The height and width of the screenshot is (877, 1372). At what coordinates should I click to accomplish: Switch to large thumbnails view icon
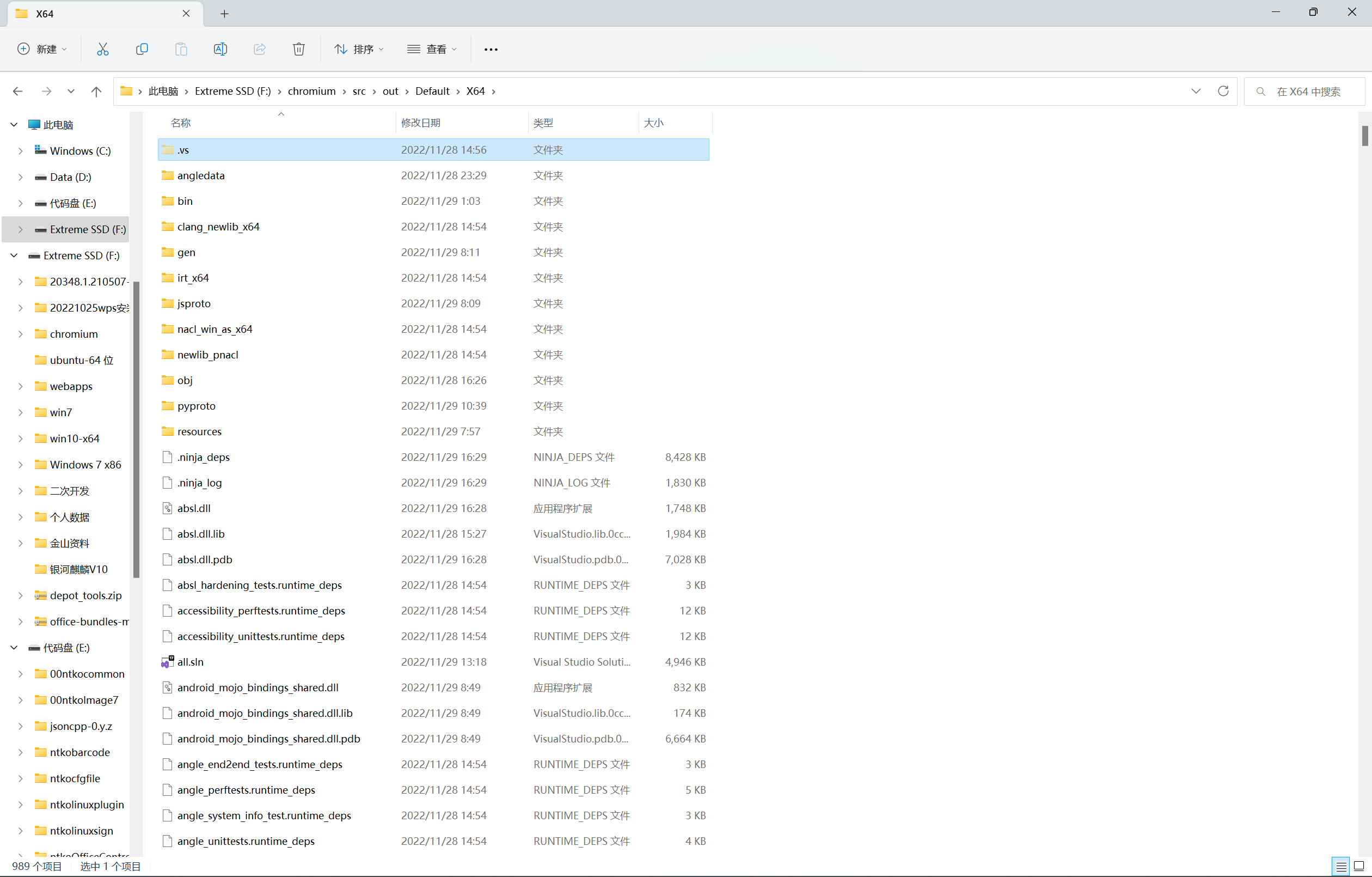[1359, 866]
